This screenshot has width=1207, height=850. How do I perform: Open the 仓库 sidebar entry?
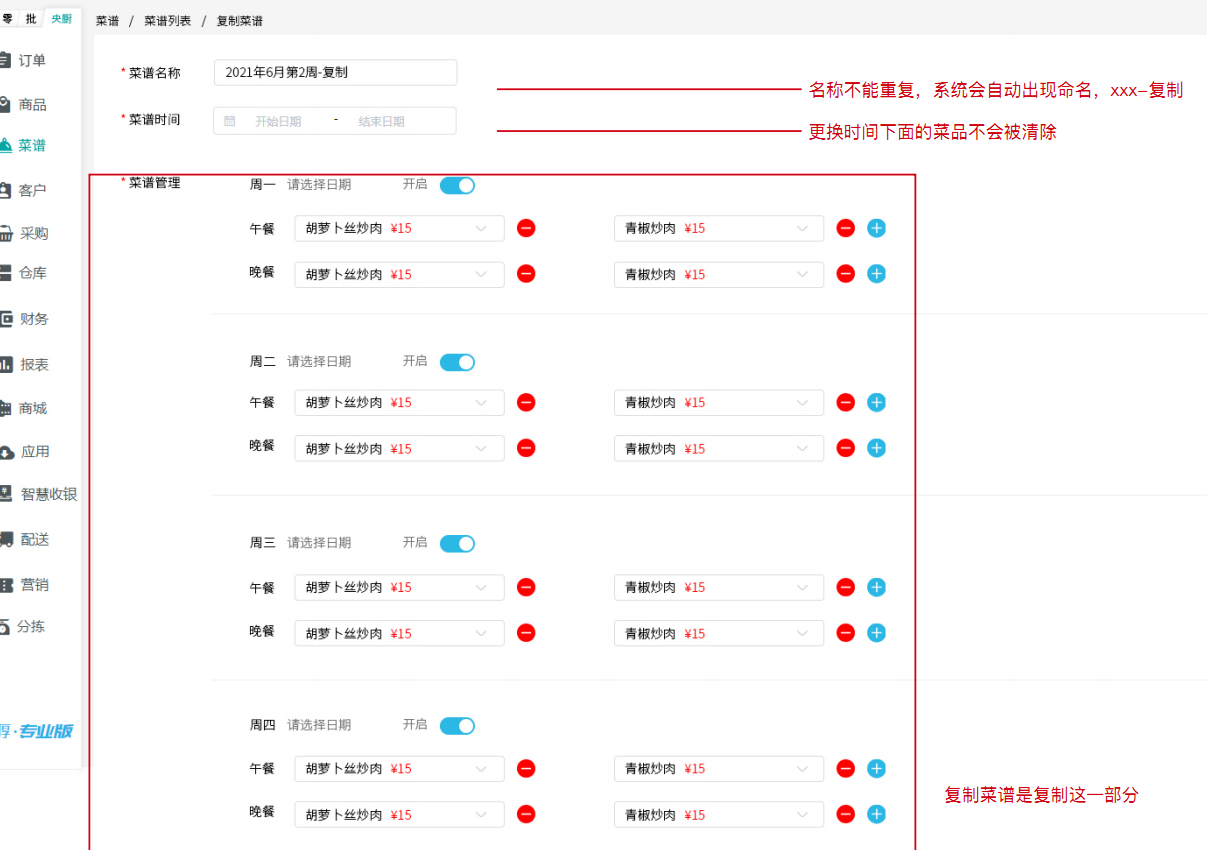(x=32, y=273)
